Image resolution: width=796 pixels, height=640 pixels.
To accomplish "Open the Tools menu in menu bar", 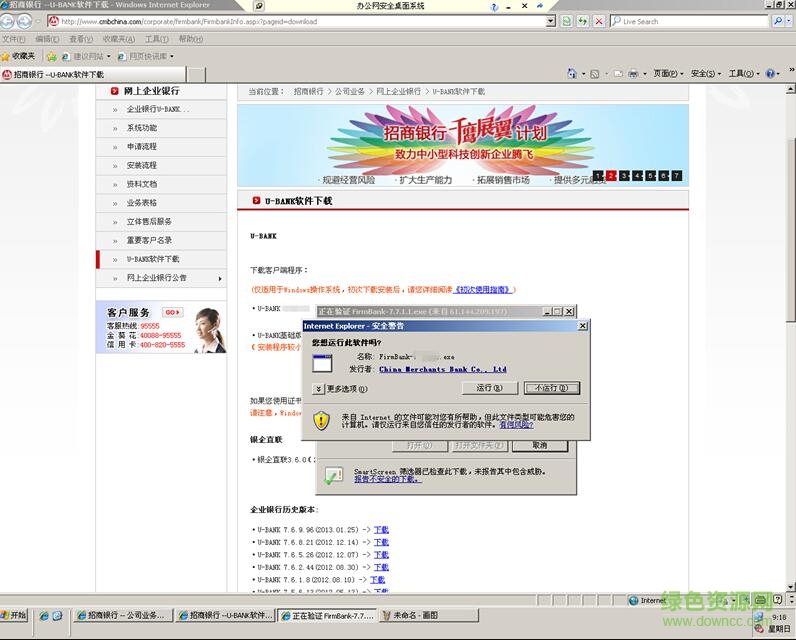I will (156, 39).
